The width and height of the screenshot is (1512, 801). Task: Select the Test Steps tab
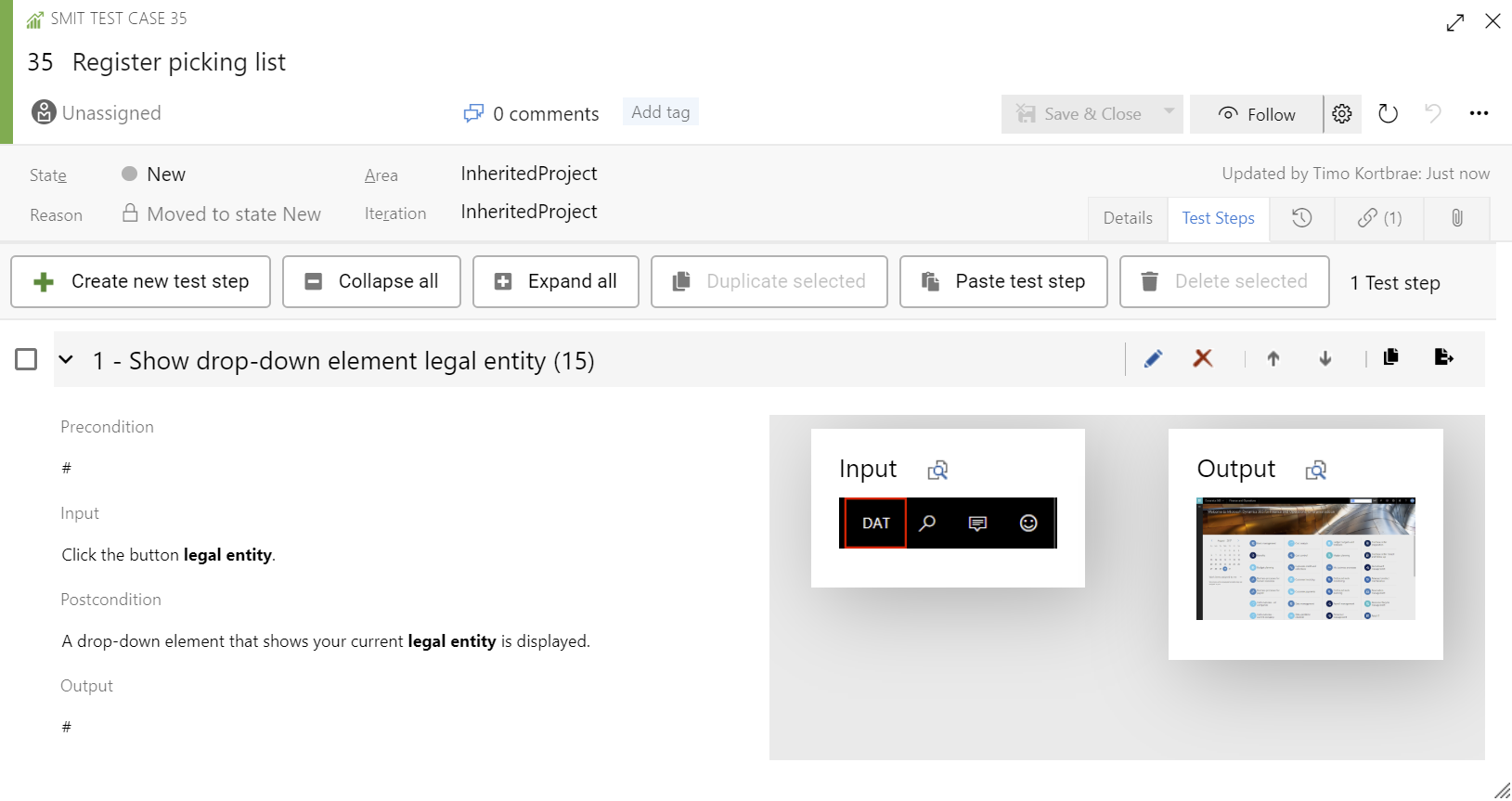coord(1218,218)
